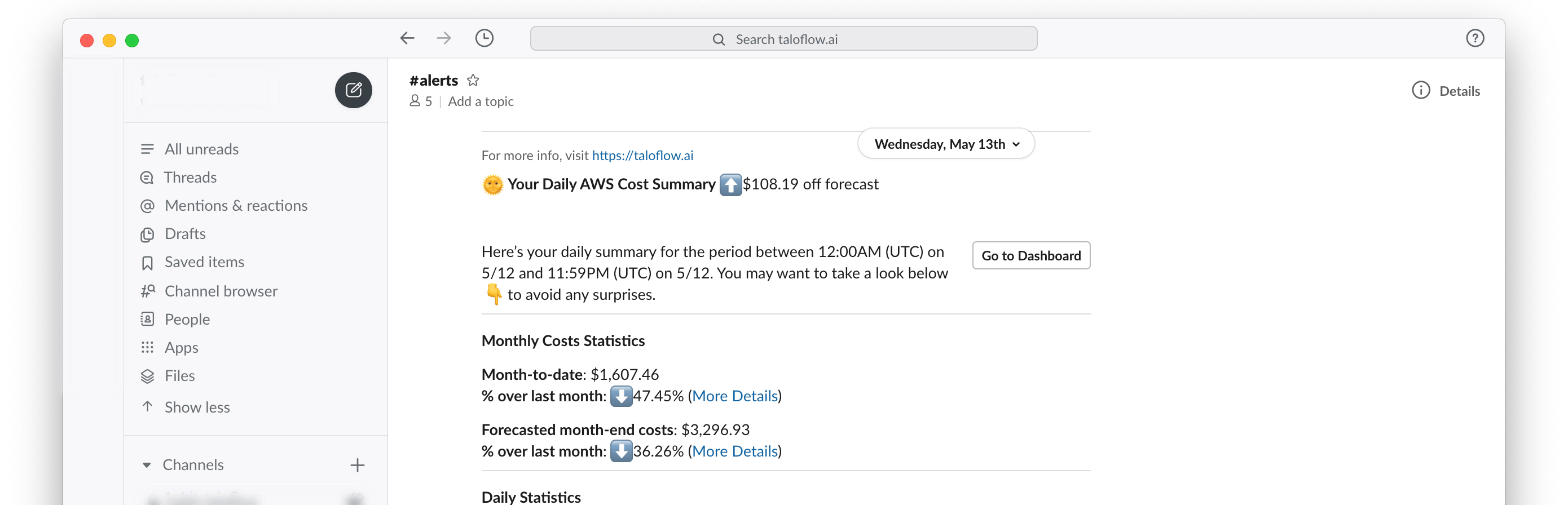Compose a new message with pencil icon
The width and height of the screenshot is (1568, 505).
coord(353,90)
